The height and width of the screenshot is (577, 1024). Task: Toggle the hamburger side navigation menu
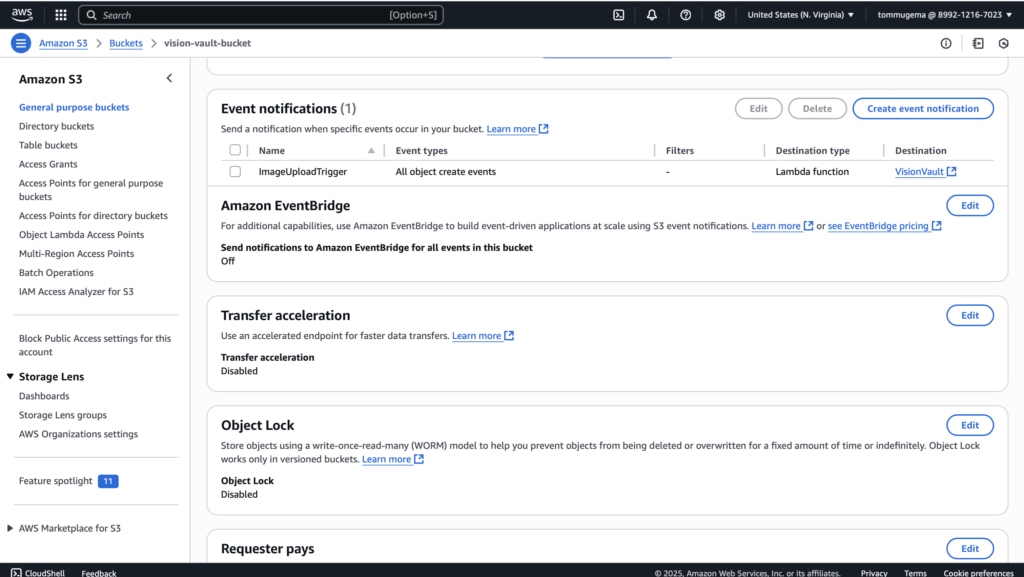20,43
